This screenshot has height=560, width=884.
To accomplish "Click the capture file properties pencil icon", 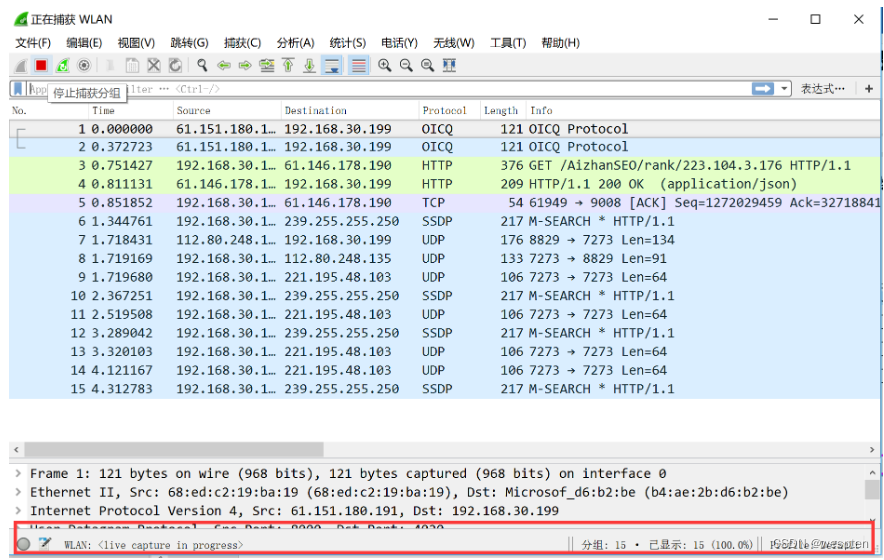I will tap(45, 544).
